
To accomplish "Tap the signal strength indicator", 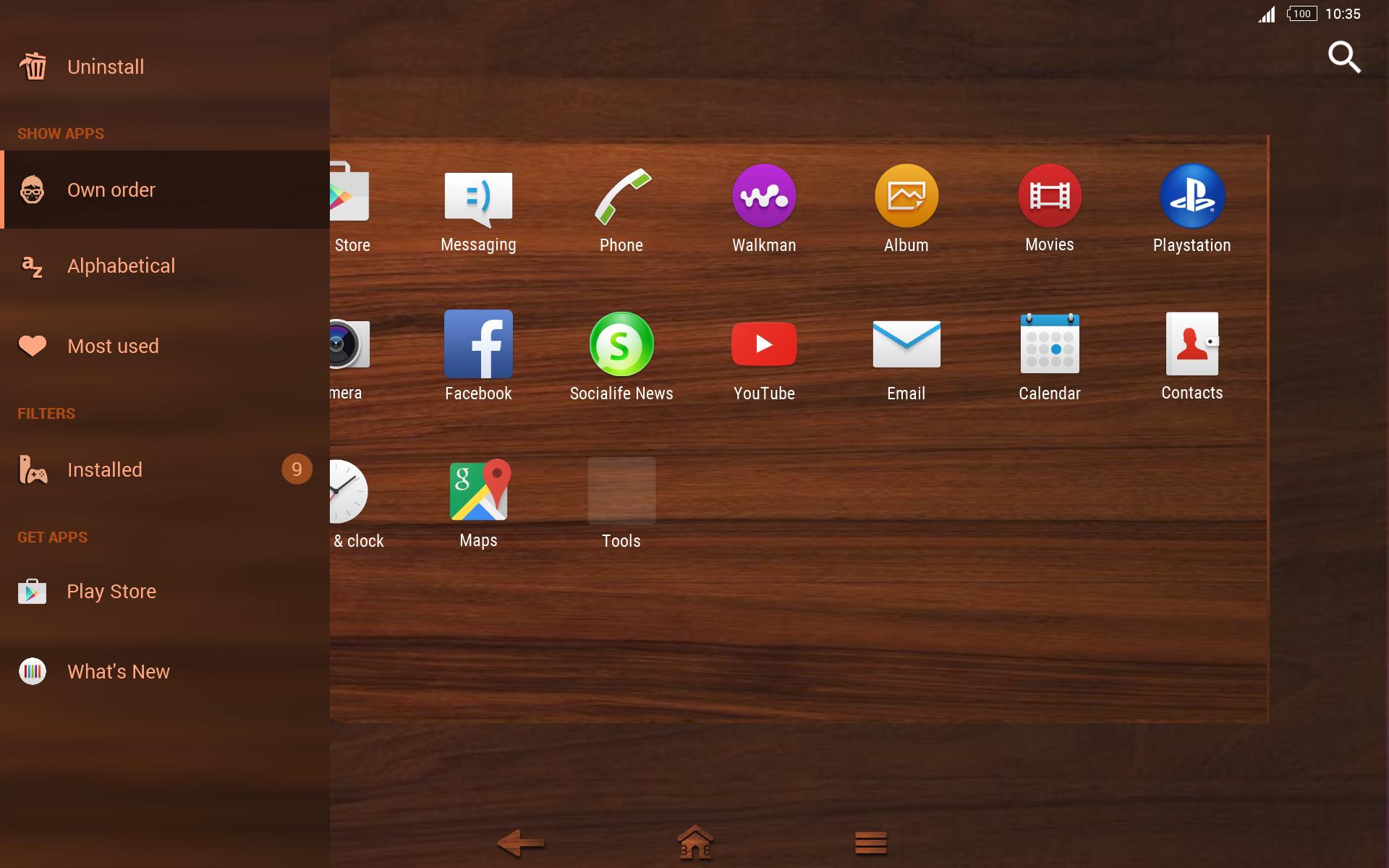I will click(1267, 14).
